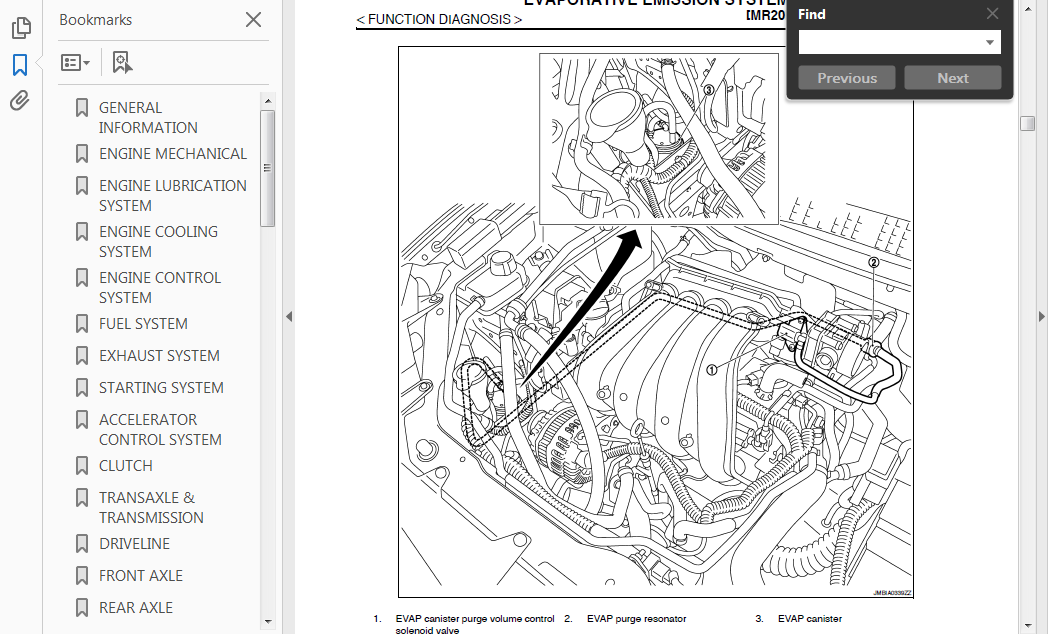
Task: Open the bookmarks Options dropdown menu
Action: point(75,63)
